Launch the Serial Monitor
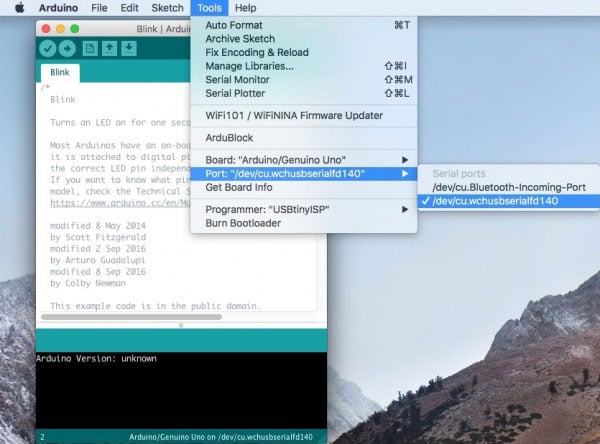Screen dimensions: 600x444 [304, 80]
